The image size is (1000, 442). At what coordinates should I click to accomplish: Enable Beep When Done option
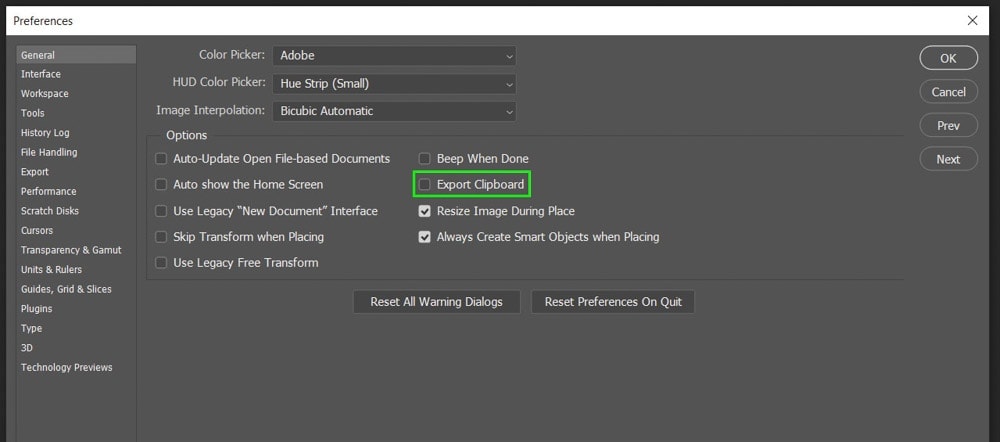[x=424, y=158]
